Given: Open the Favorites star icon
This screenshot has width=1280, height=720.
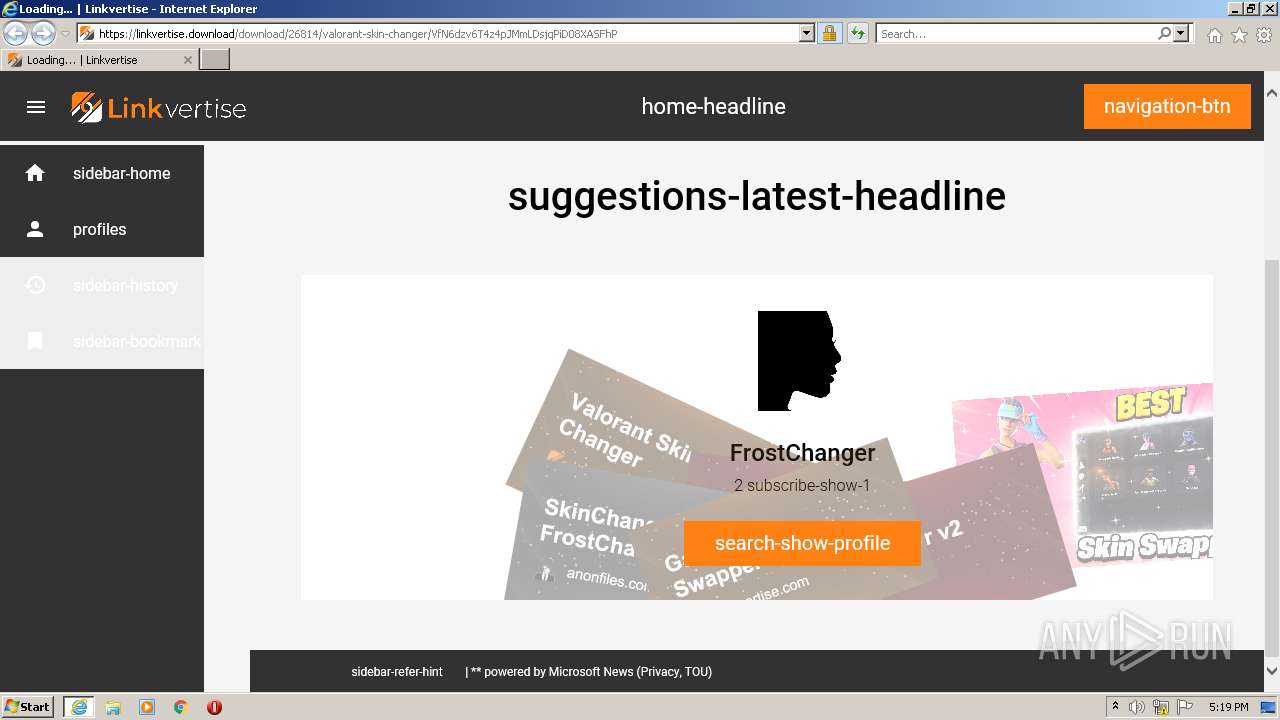Looking at the screenshot, I should coord(1239,35).
